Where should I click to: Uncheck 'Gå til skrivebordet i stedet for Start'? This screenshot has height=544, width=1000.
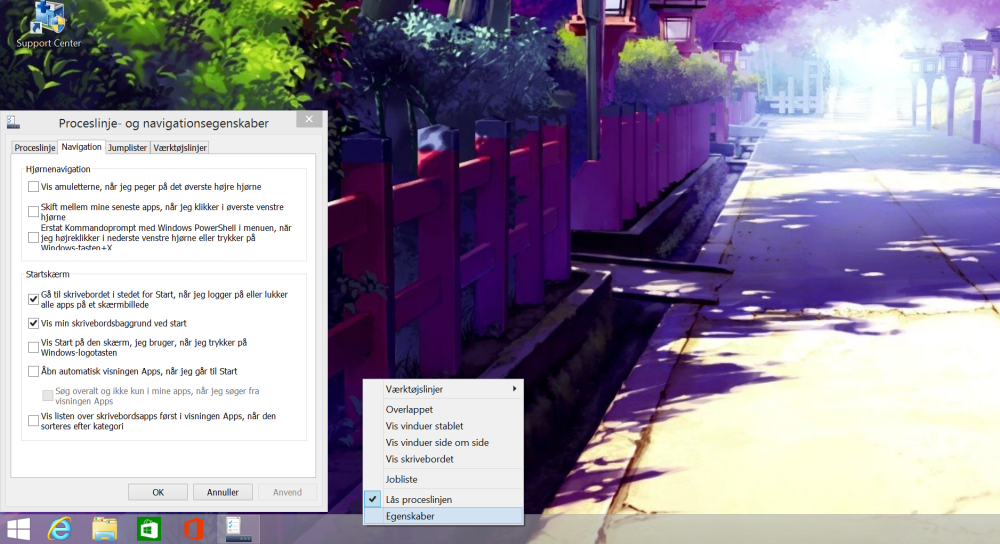pos(34,298)
